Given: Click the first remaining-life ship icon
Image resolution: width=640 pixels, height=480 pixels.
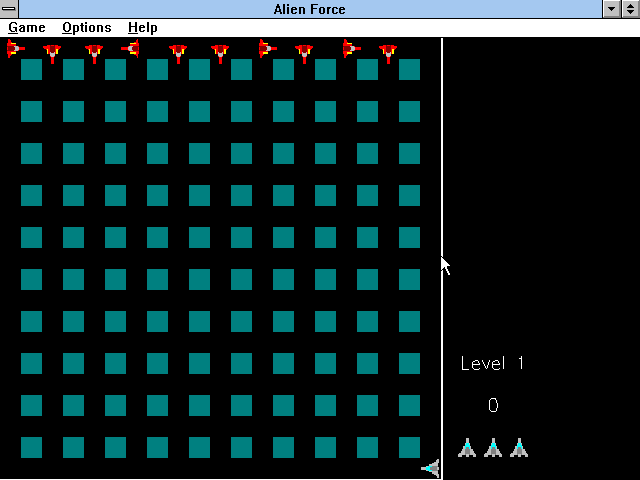Looking at the screenshot, I should coord(467,447).
